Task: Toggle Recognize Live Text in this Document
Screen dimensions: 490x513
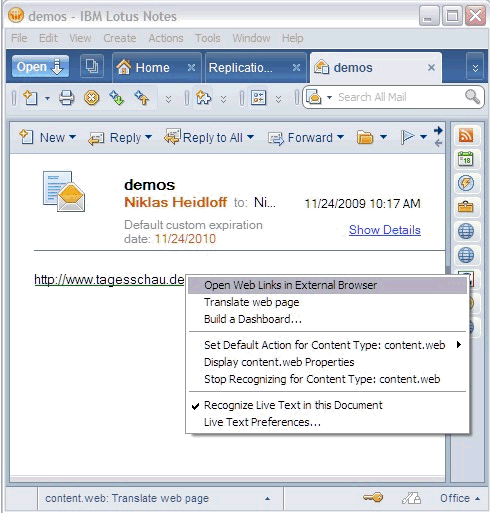Action: pyautogui.click(x=328, y=405)
